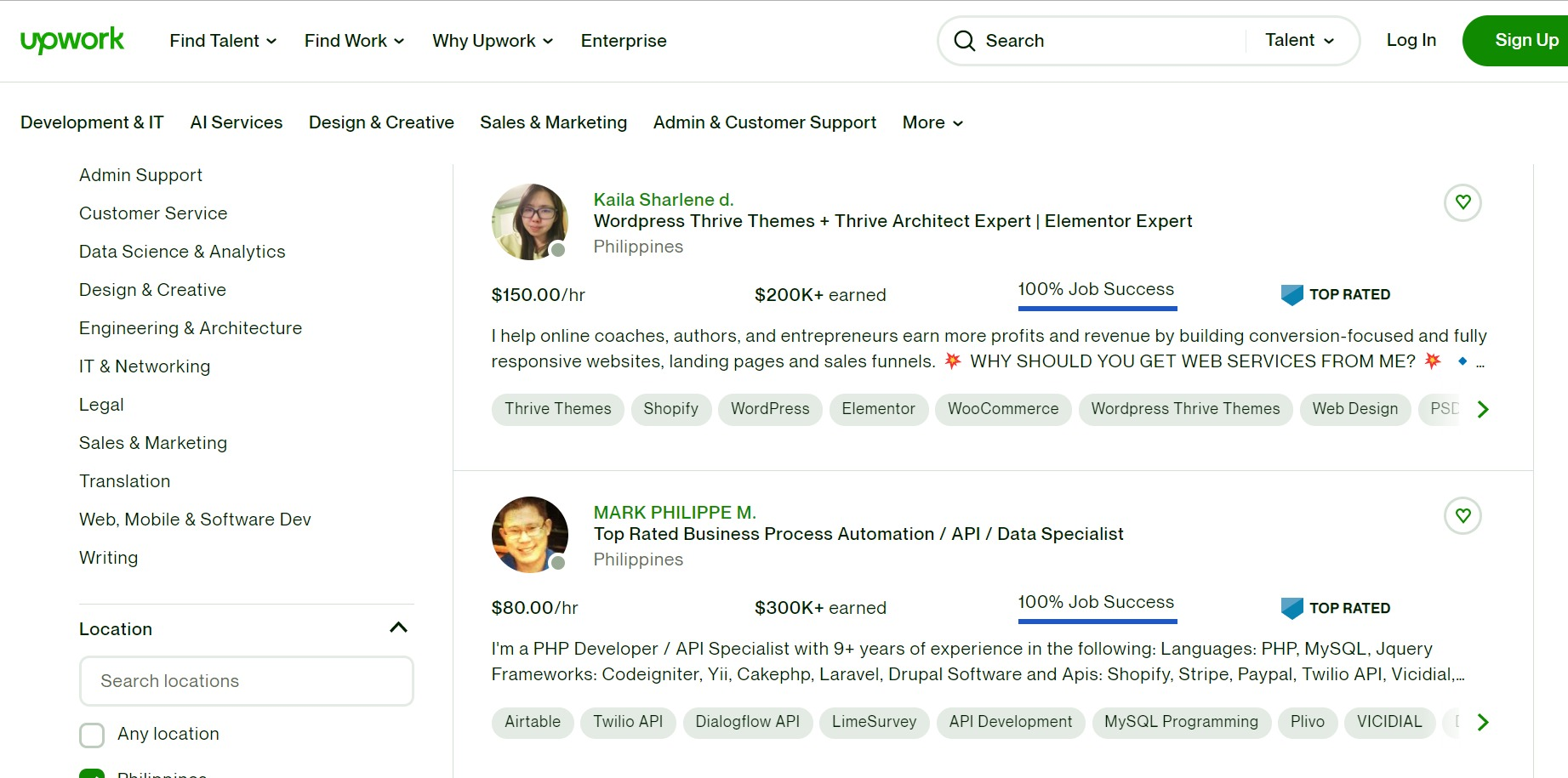Click the VICIDIAL skill tag
This screenshot has width=1568, height=778.
coord(1389,722)
